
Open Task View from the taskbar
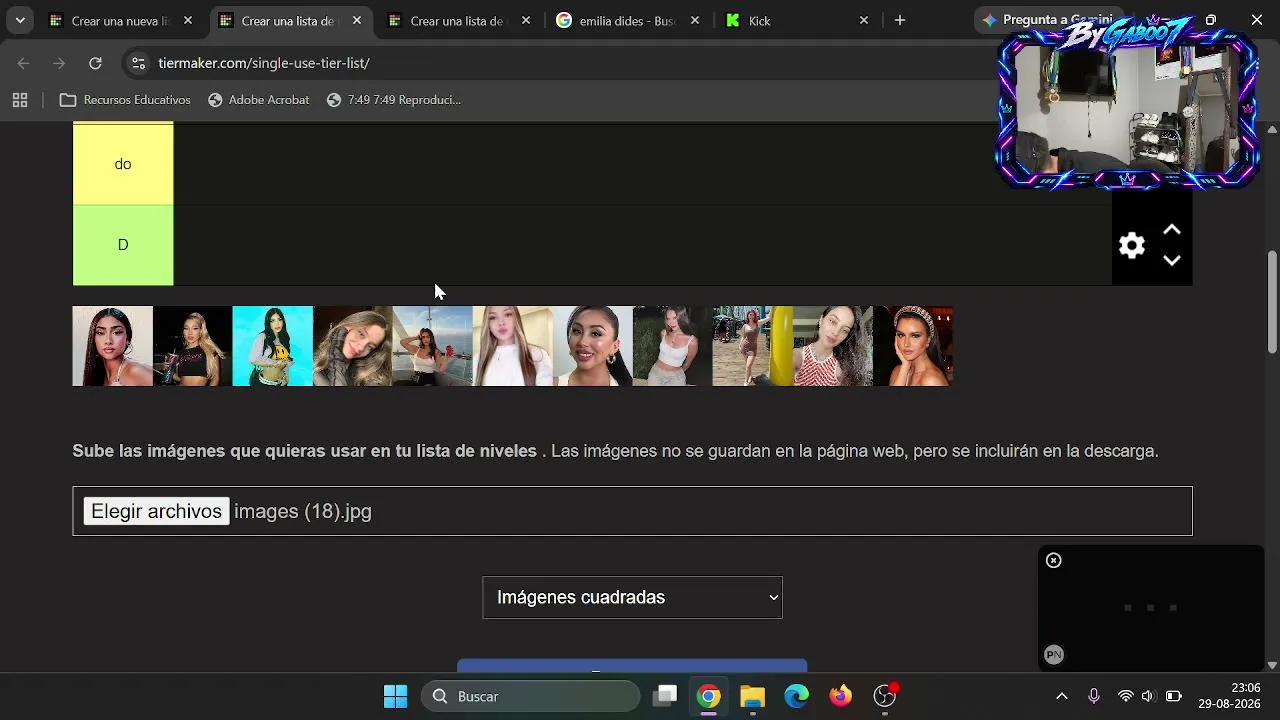(x=665, y=696)
